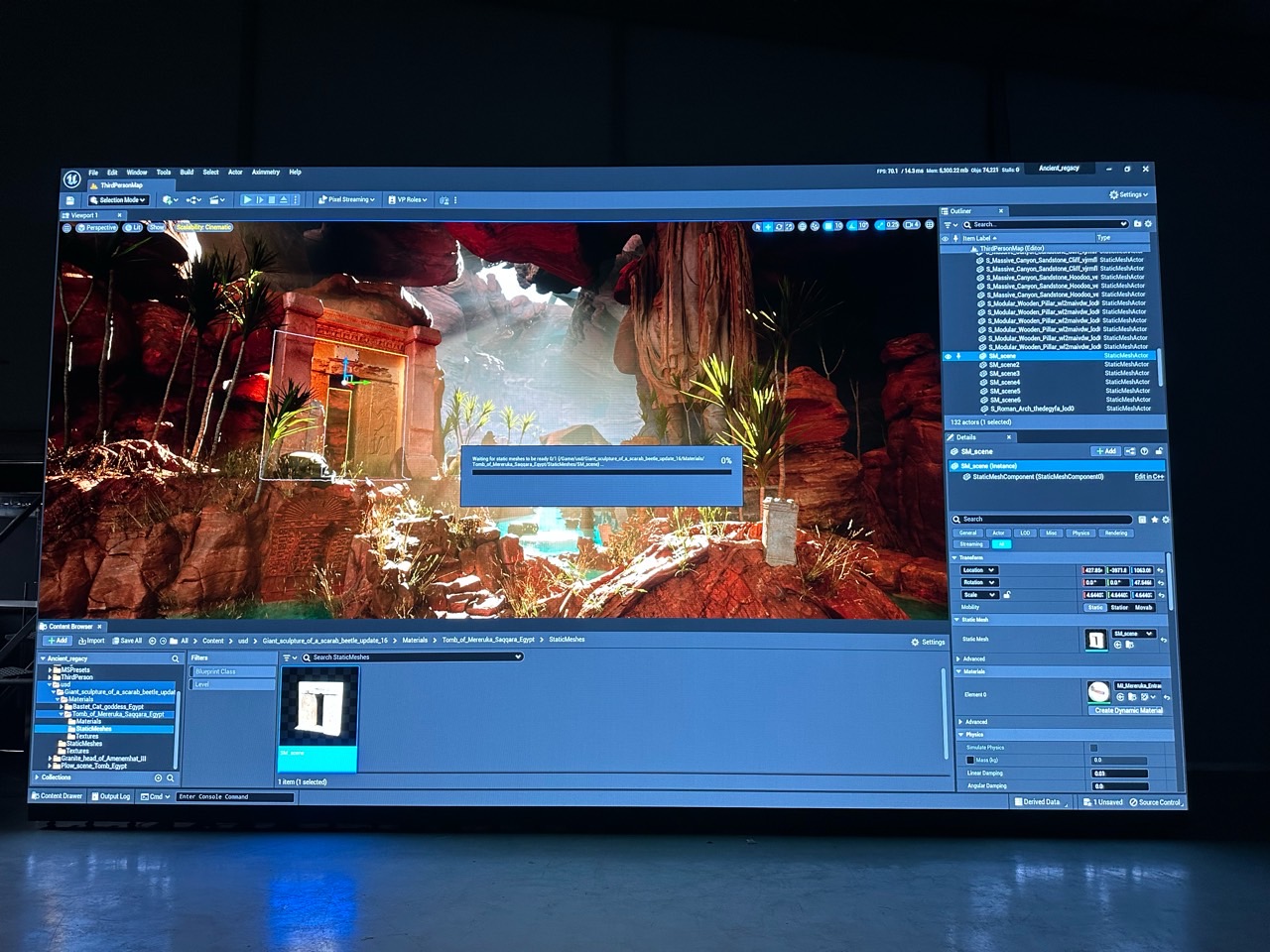Open Outliner settings gear icon
The image size is (1270, 952).
coord(1149,224)
